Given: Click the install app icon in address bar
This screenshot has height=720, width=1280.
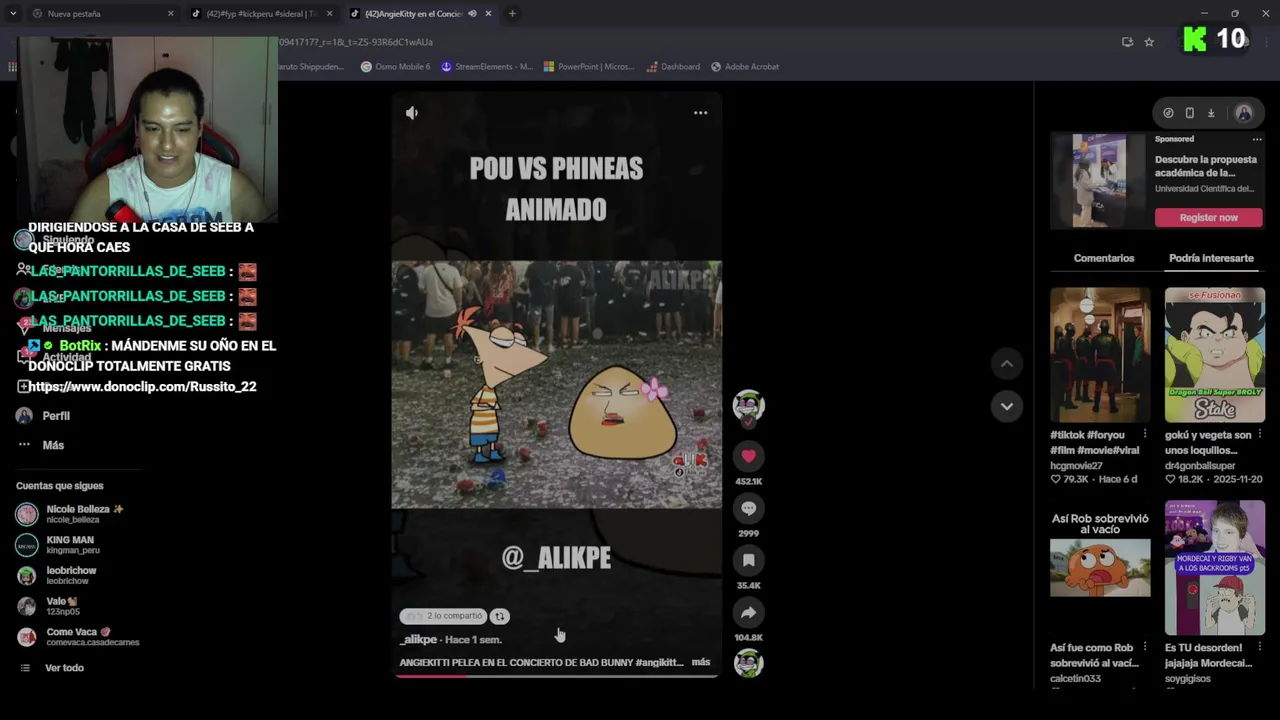Looking at the screenshot, I should (1127, 42).
